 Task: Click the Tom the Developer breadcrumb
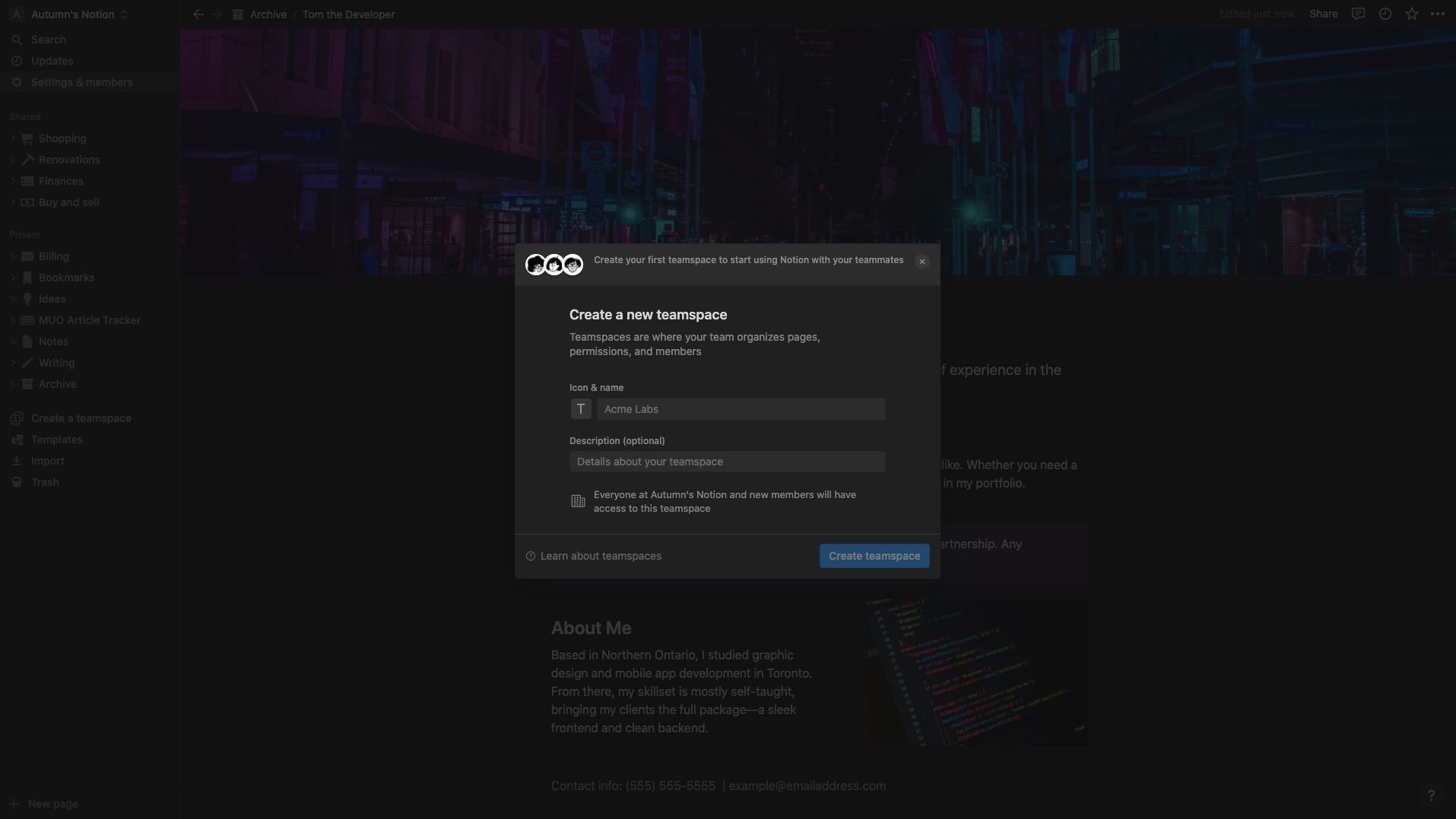tap(348, 14)
